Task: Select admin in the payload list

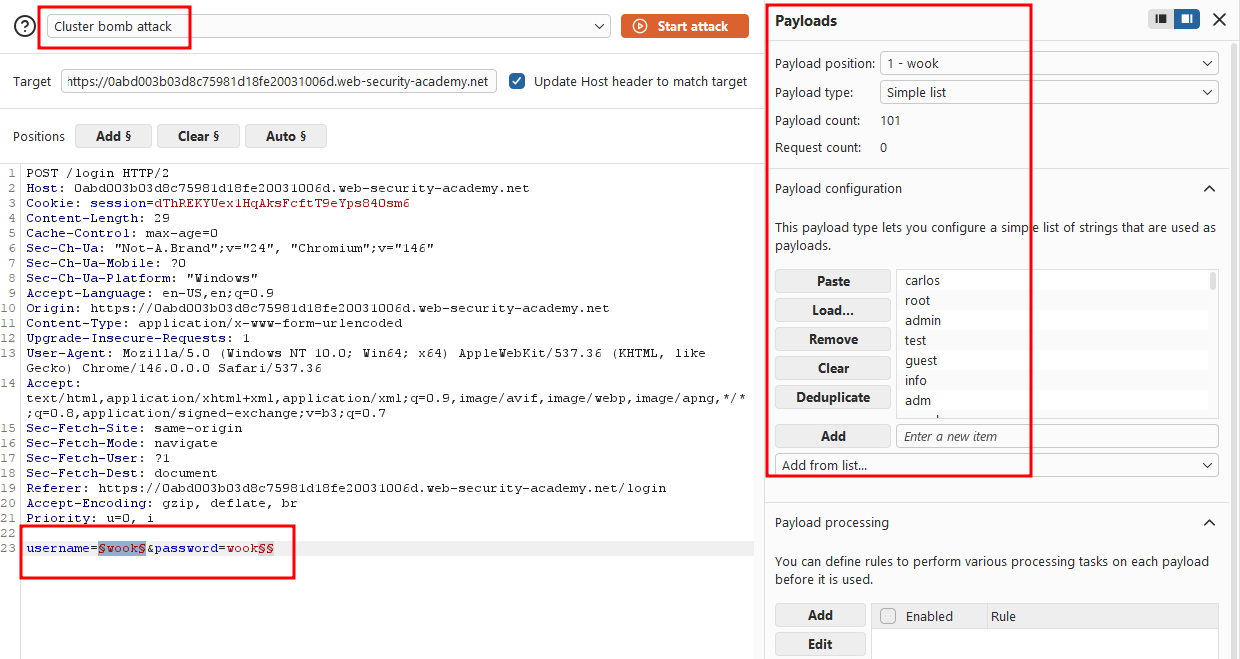Action: [1052, 321]
